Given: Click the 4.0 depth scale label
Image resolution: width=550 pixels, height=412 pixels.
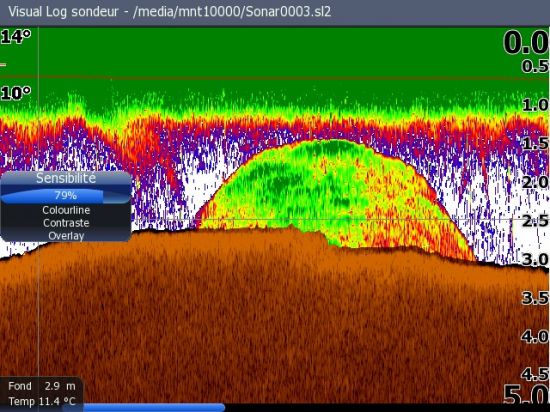Looking at the screenshot, I should [x=535, y=337].
